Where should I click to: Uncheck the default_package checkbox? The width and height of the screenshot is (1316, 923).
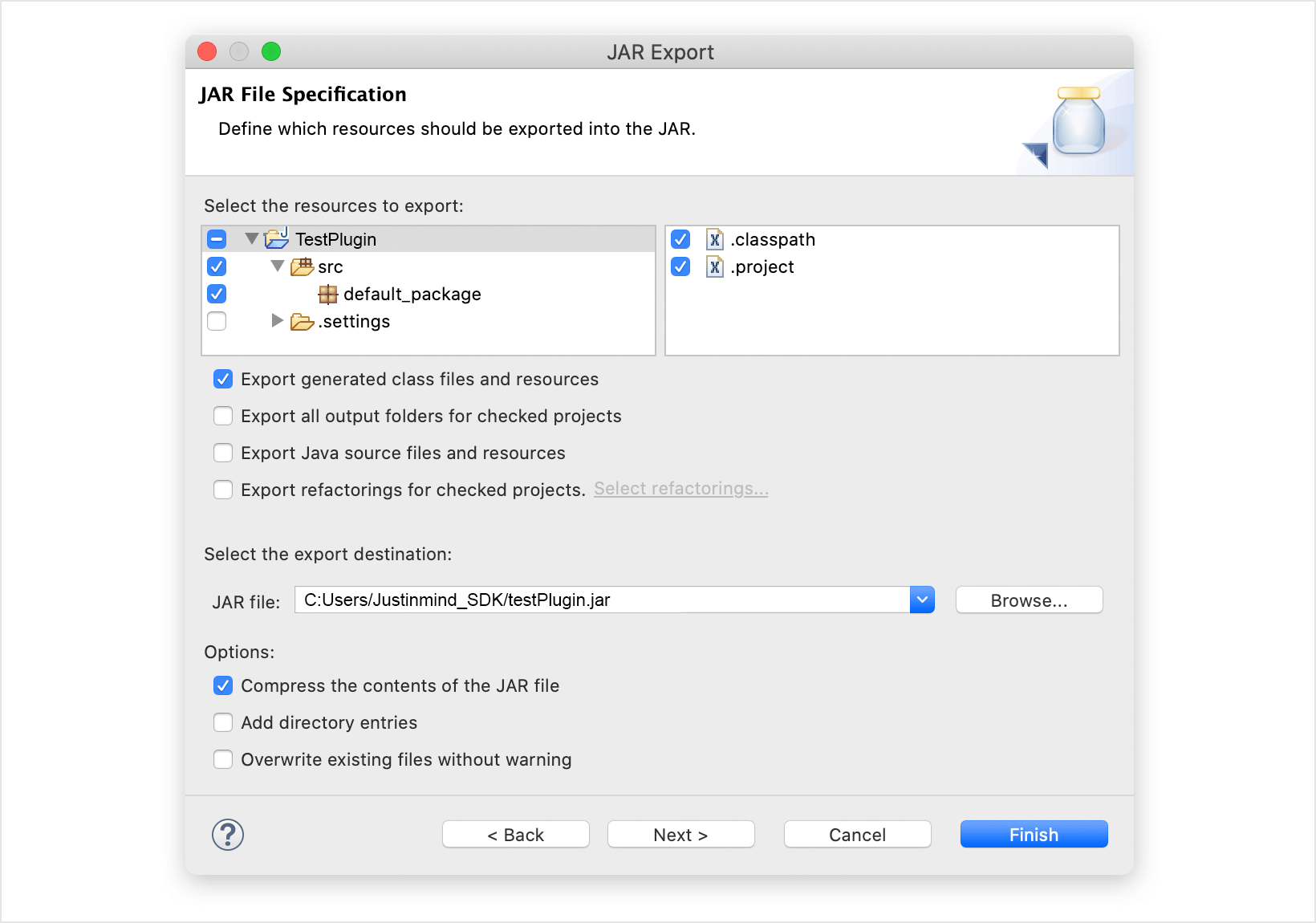217,294
